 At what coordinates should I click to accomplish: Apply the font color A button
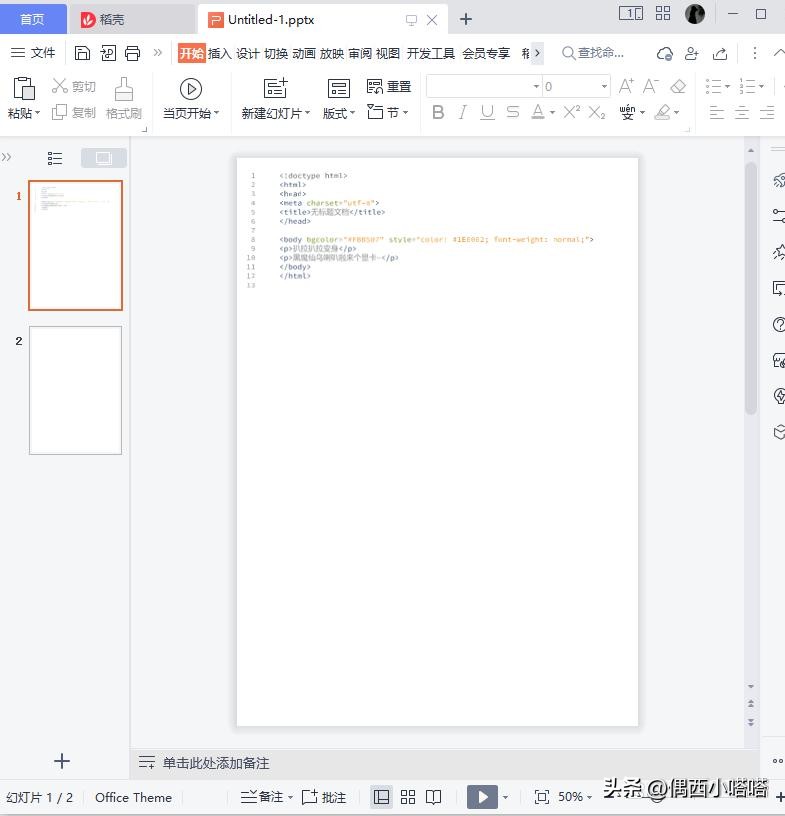point(538,112)
